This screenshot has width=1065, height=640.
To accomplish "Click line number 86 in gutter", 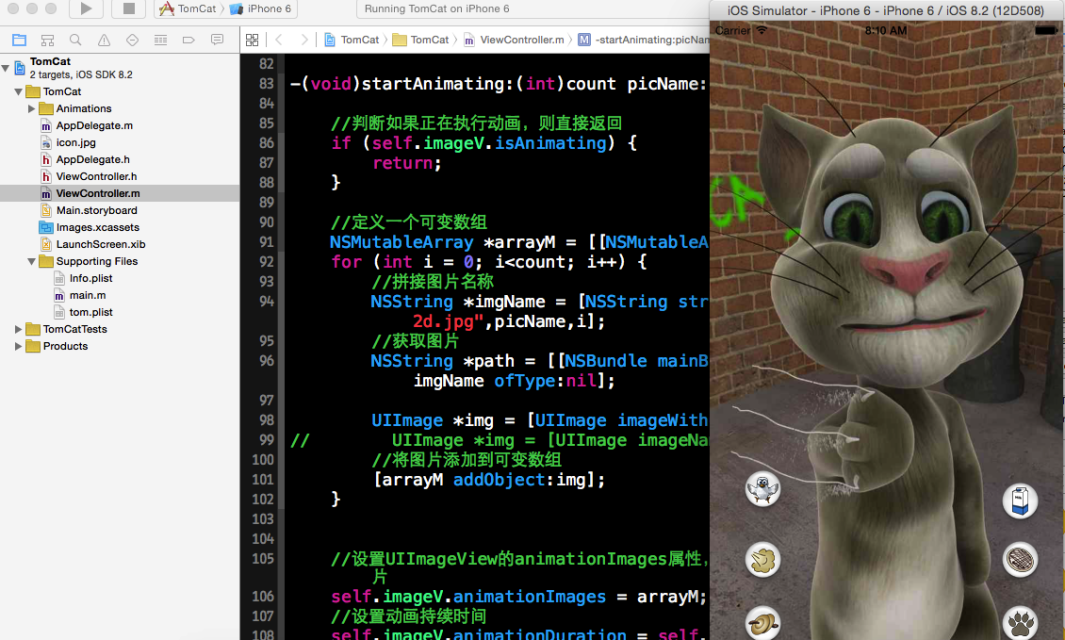I will coord(266,143).
